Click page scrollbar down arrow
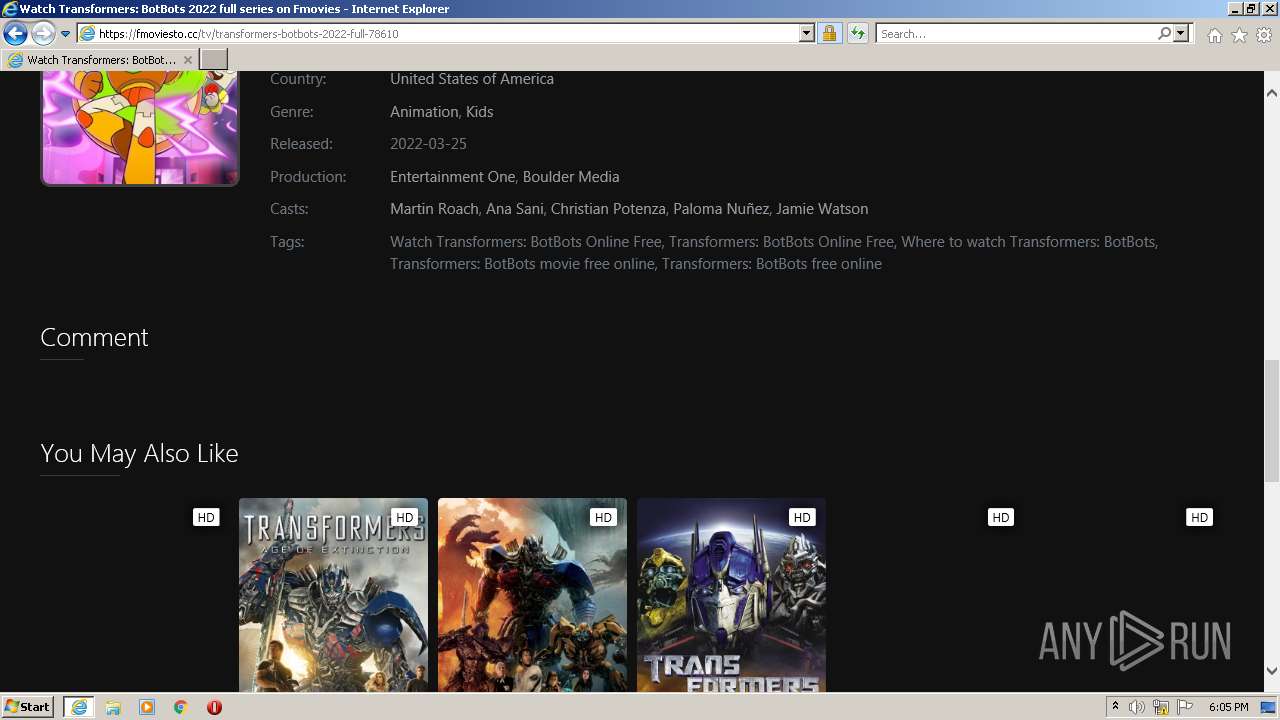This screenshot has height=720, width=1280. 1271,671
